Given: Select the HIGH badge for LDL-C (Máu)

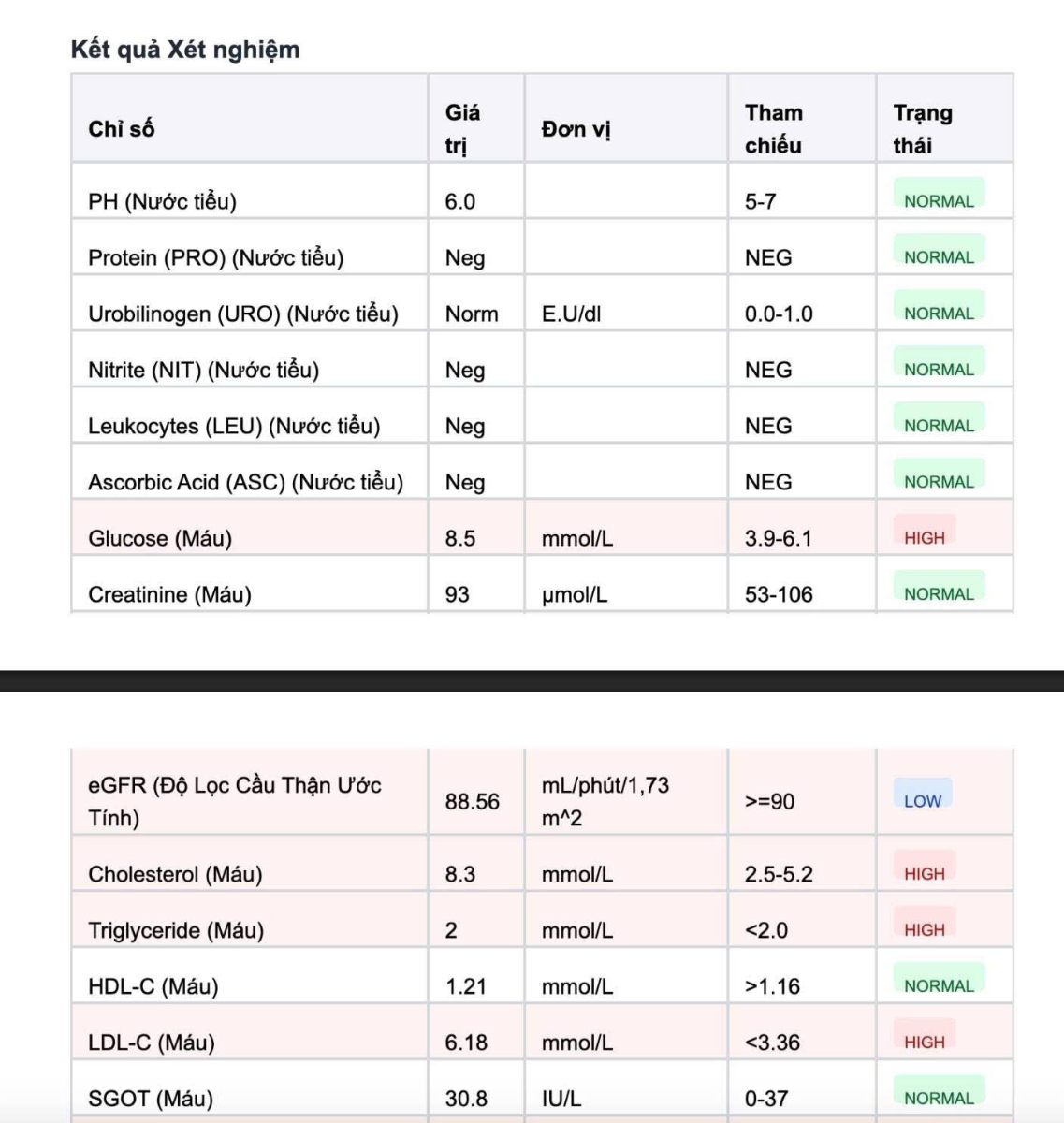Looking at the screenshot, I should point(924,1042).
